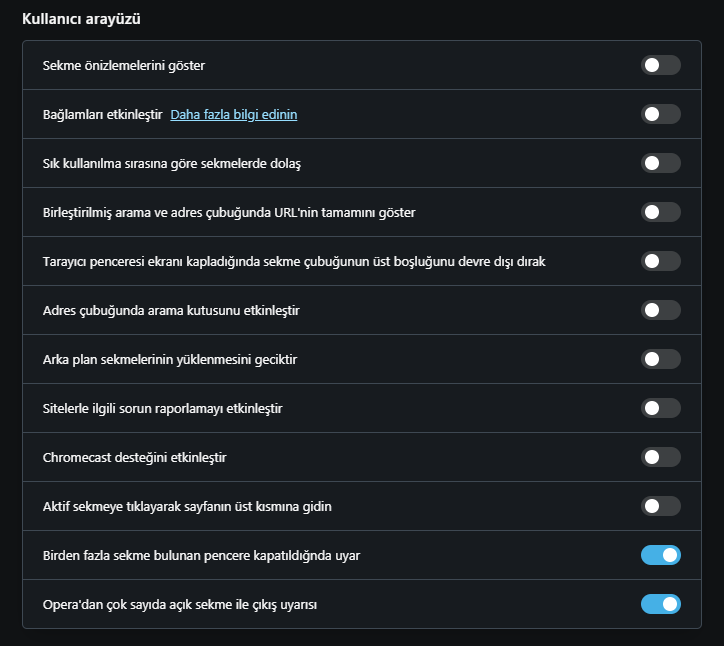Turn on 'Arka plan sekmelerinin yüklenmesini geciktir'

(660, 359)
